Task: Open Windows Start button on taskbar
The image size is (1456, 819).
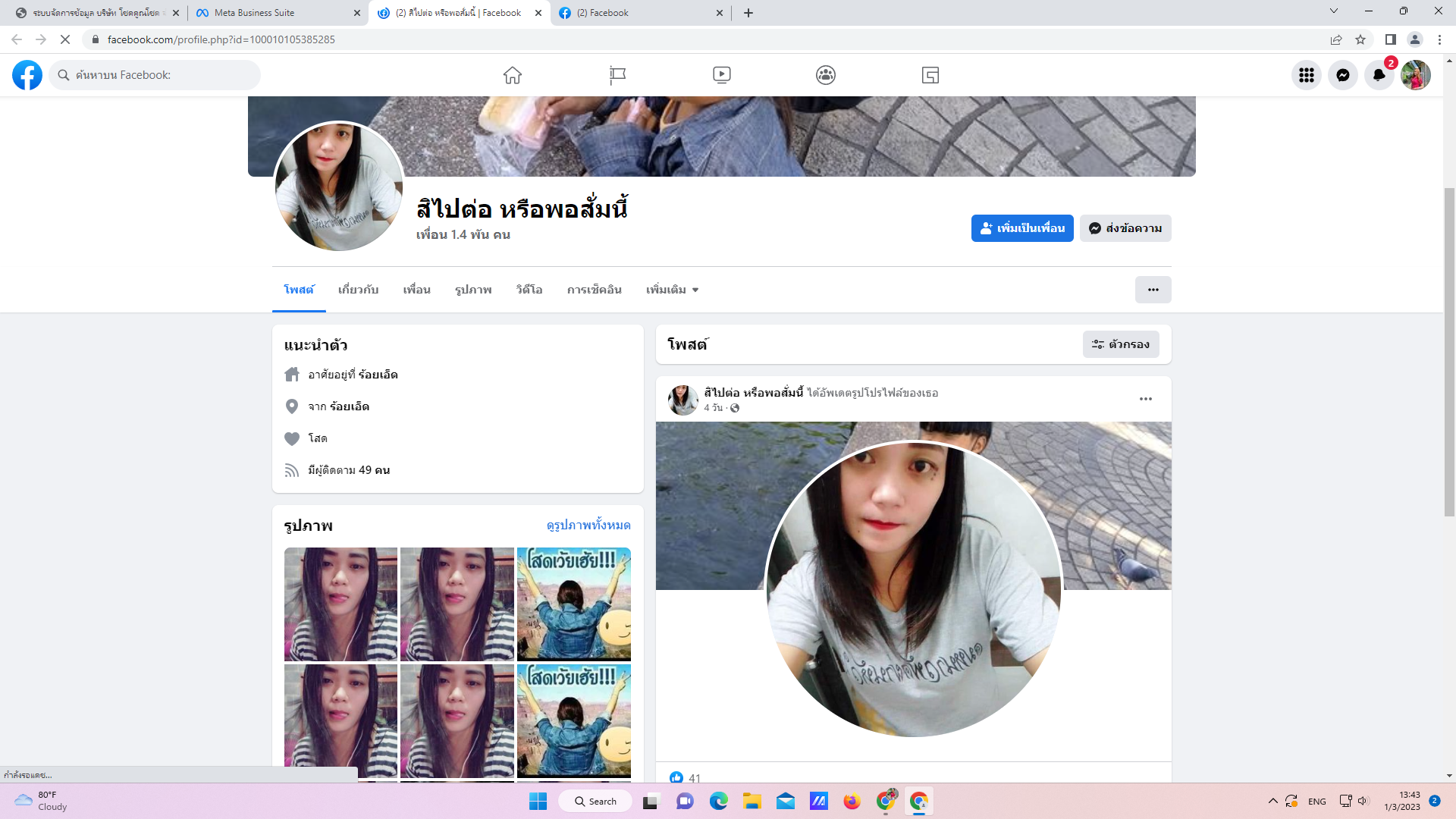Action: (538, 802)
